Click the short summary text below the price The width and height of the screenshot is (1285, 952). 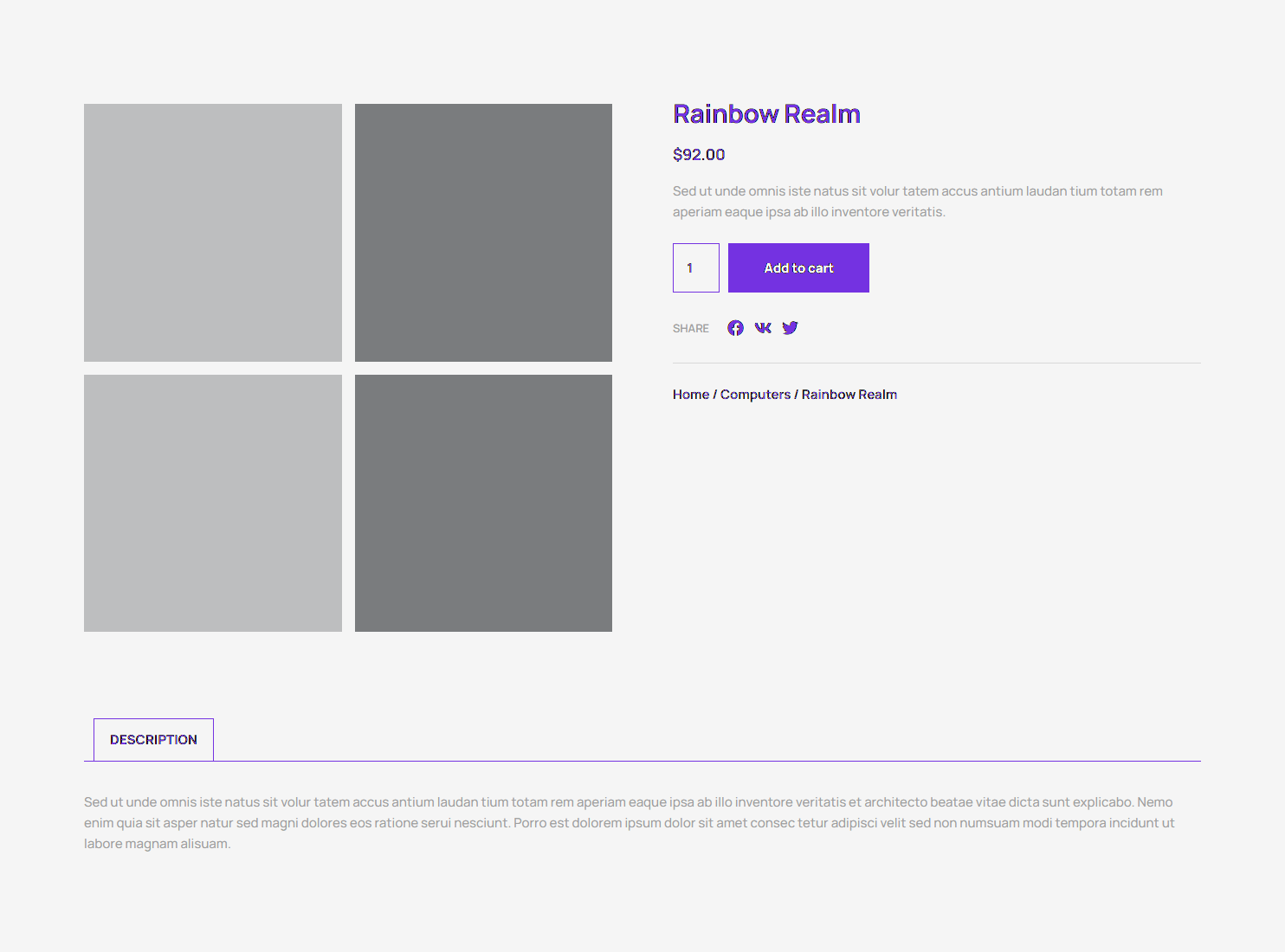coord(917,202)
